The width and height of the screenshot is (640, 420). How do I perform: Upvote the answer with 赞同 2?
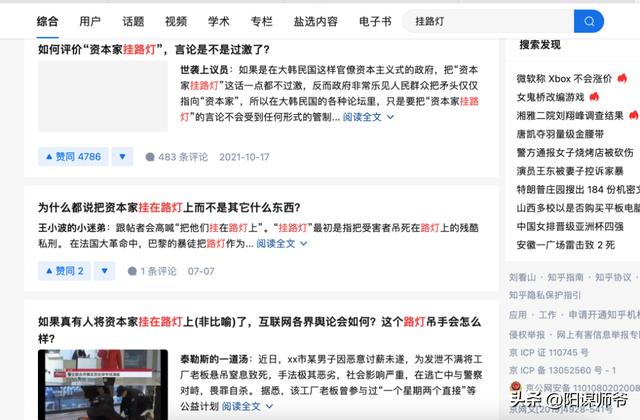pos(64,271)
